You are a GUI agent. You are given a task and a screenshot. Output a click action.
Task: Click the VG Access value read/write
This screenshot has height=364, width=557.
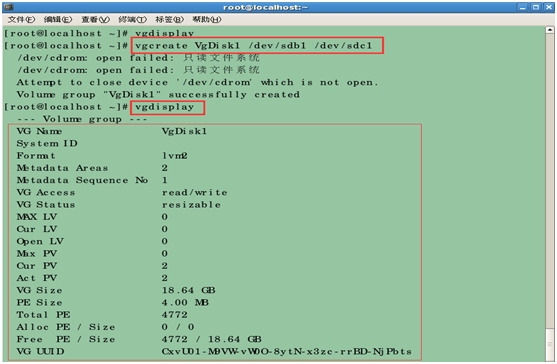click(194, 192)
